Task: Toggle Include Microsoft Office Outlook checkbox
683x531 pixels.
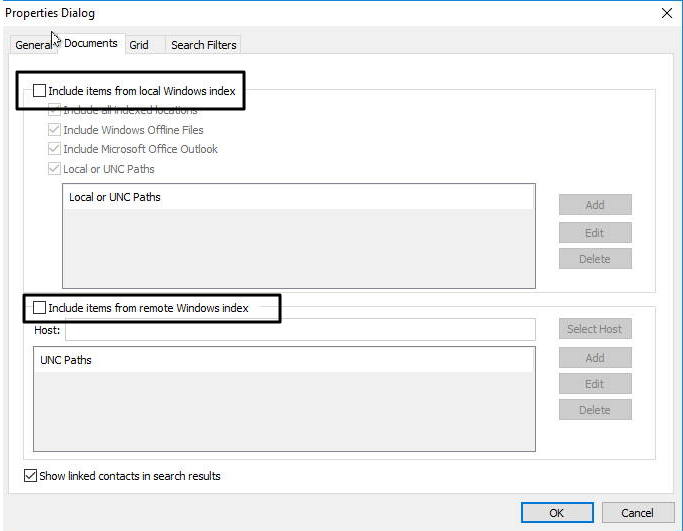Action: [x=54, y=149]
